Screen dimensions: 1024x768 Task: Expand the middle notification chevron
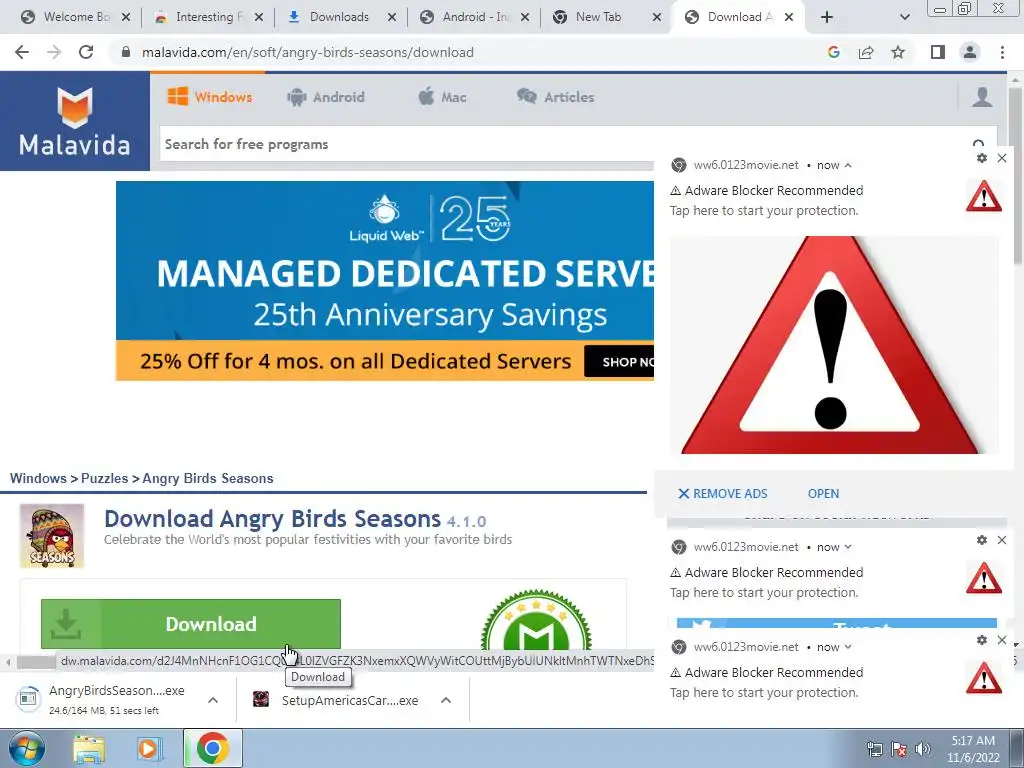tap(848, 547)
